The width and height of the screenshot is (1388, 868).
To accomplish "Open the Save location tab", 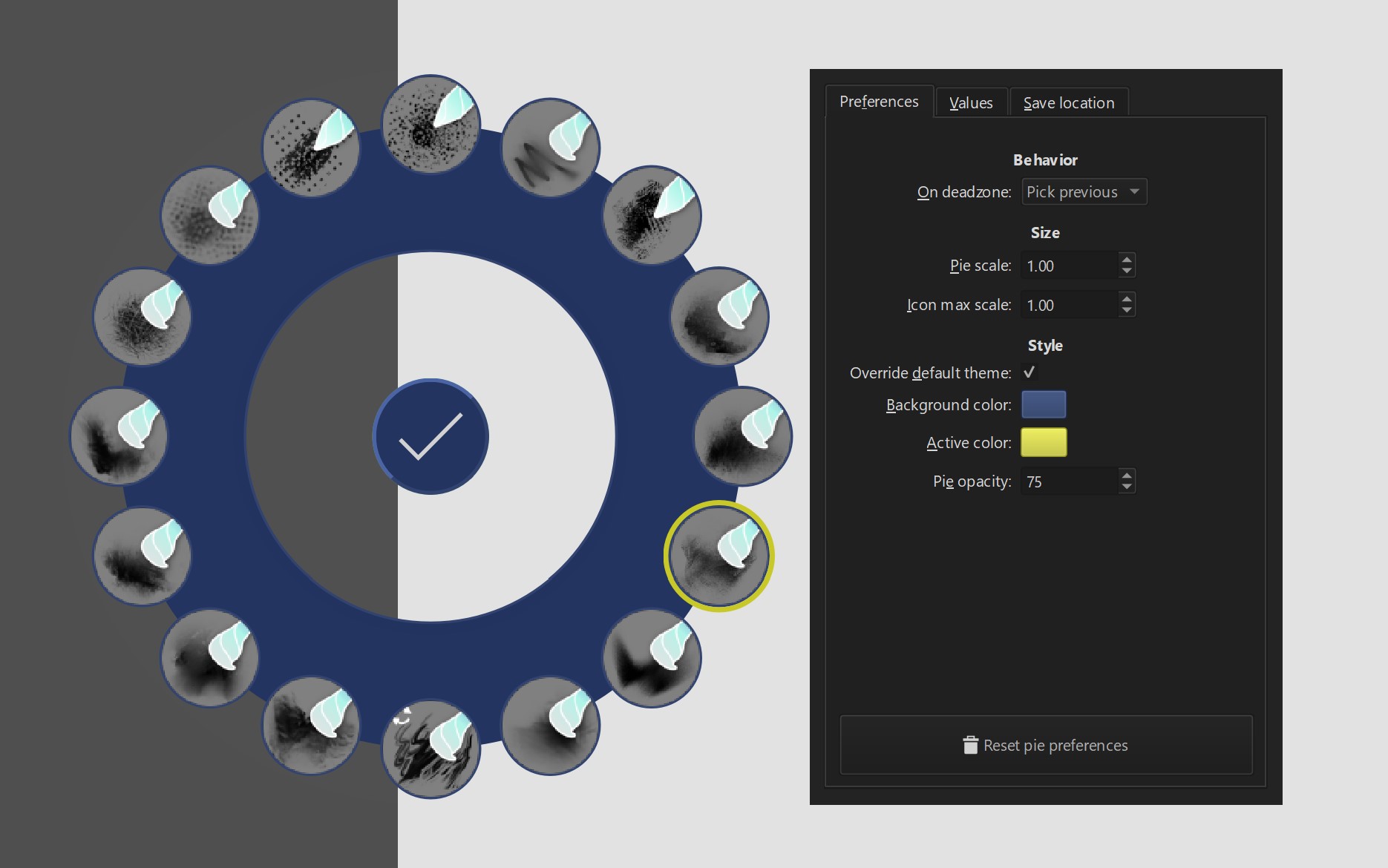I will pos(1068,103).
